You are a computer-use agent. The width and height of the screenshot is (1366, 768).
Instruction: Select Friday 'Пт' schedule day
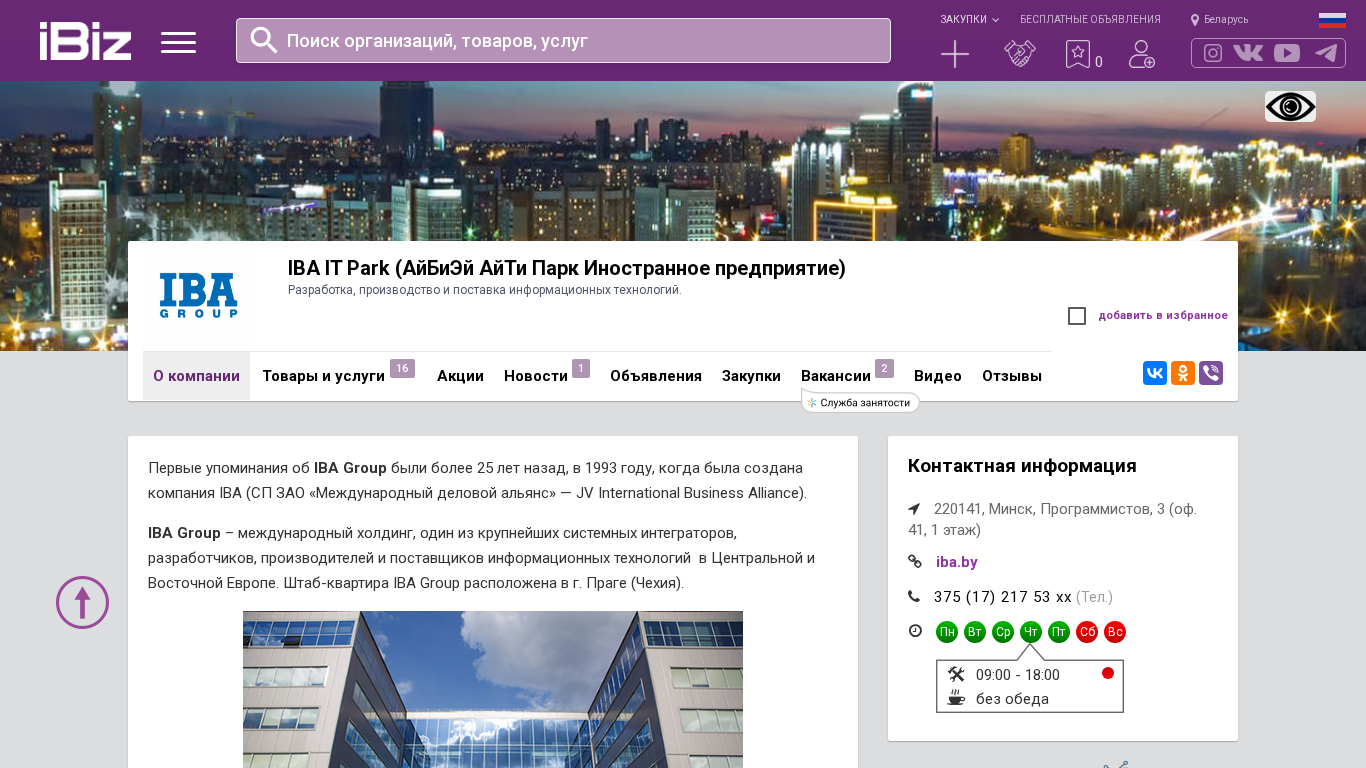1059,632
